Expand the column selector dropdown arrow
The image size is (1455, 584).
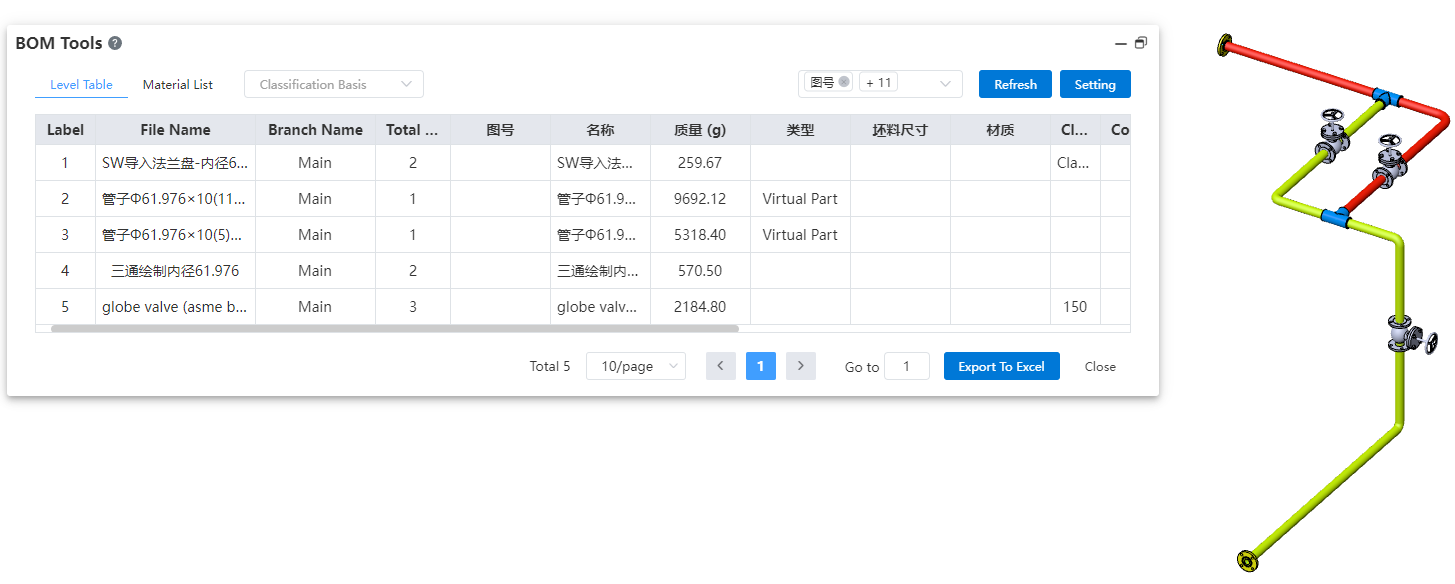tap(945, 84)
